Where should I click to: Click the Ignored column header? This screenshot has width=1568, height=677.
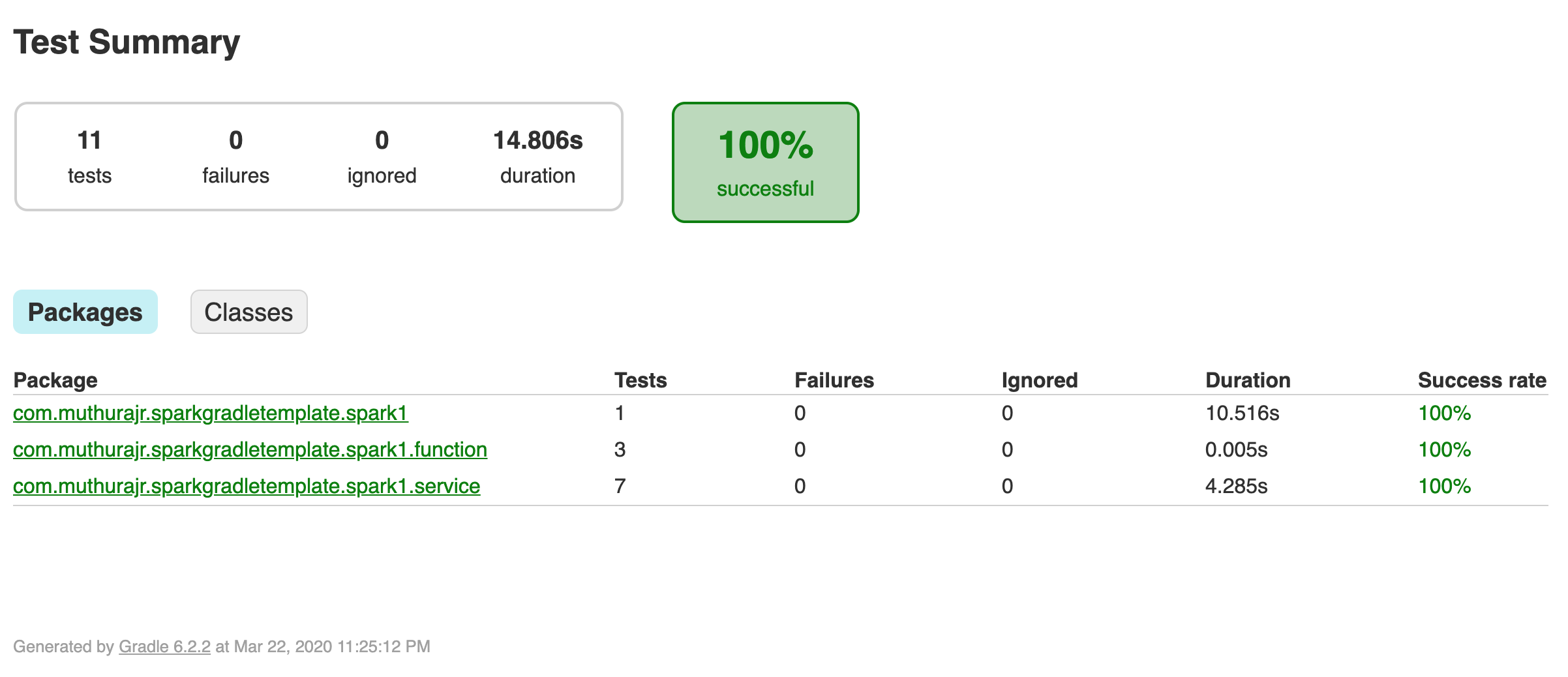click(x=1040, y=379)
